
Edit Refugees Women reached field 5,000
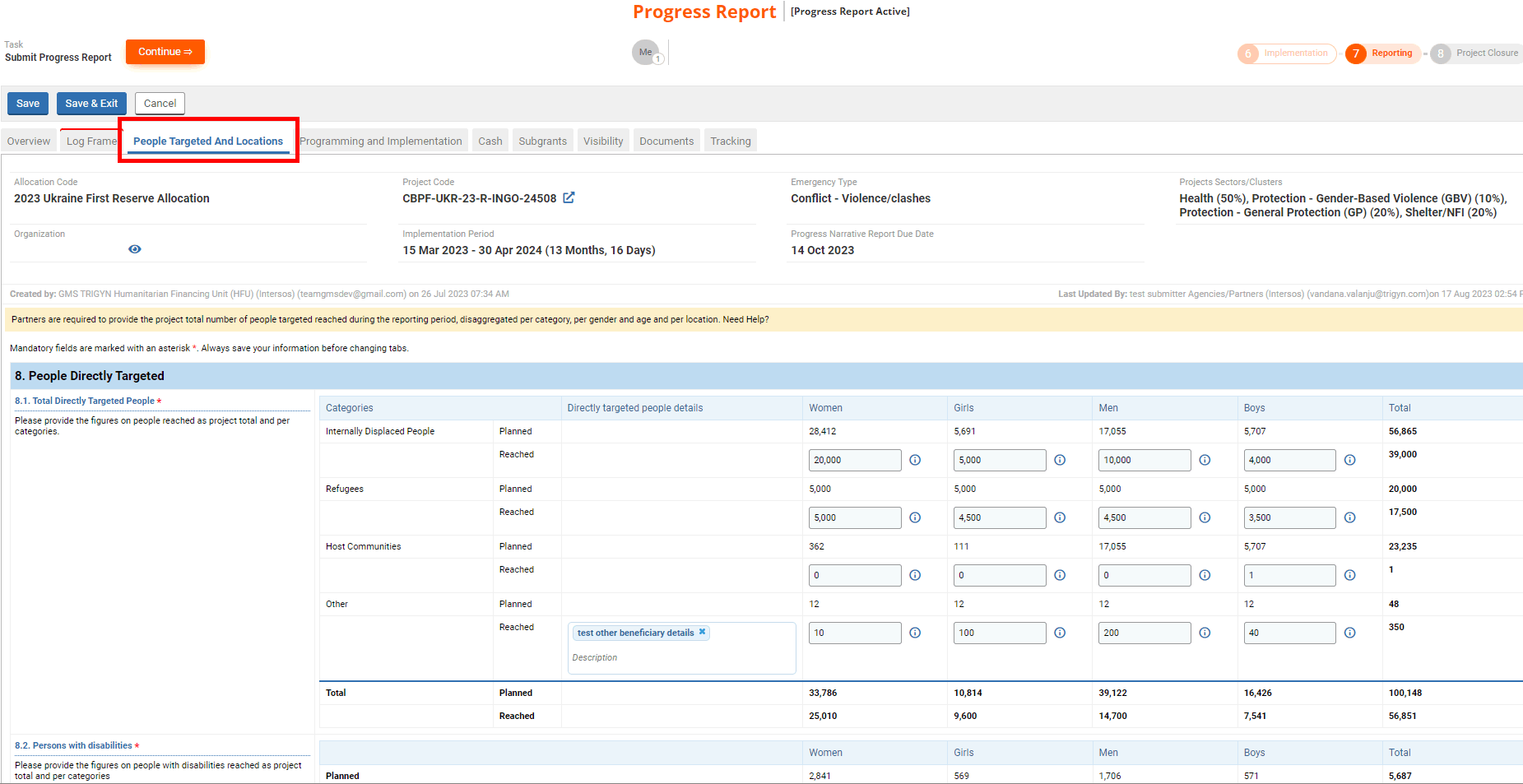pyautogui.click(x=855, y=517)
